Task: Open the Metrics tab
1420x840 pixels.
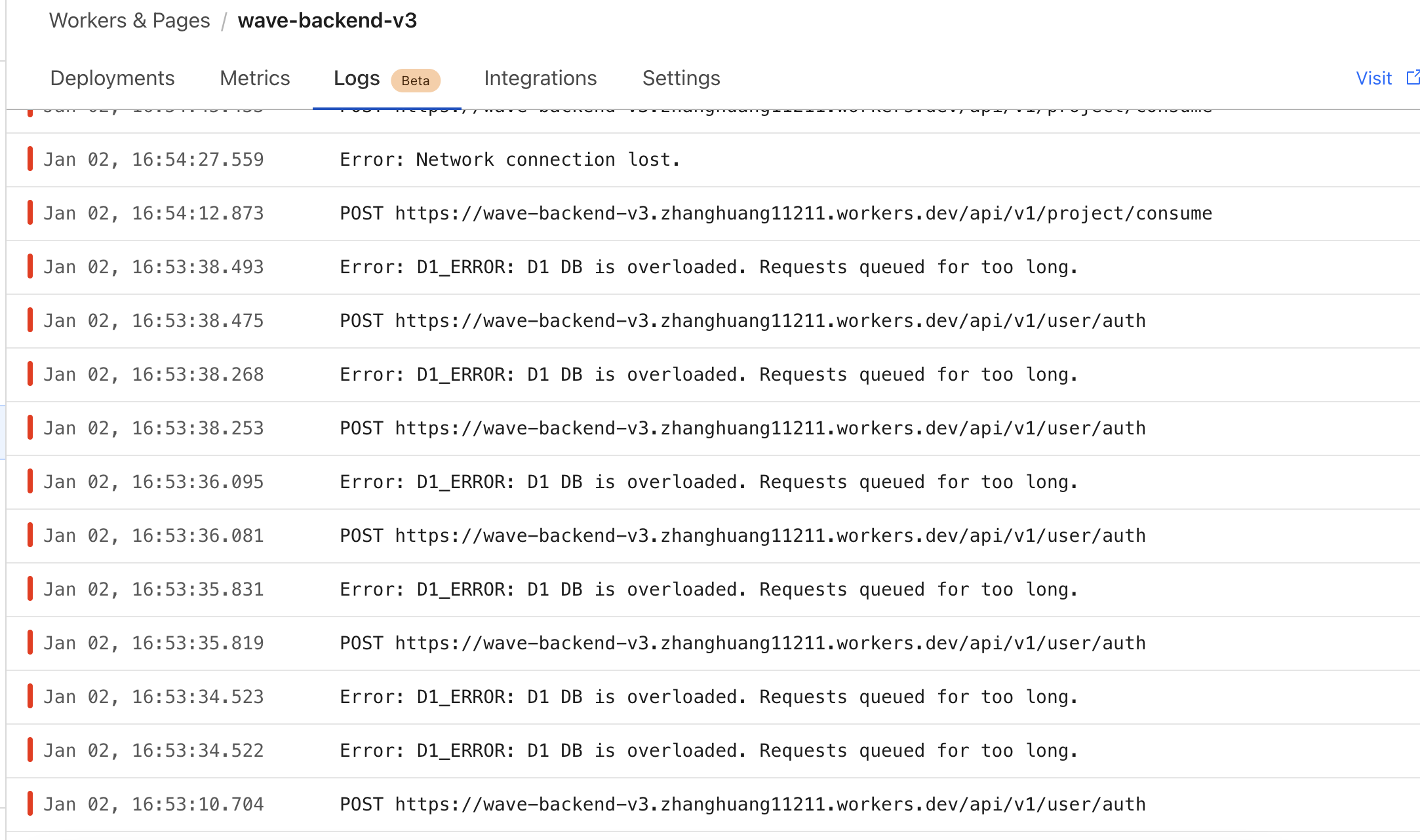Action: [x=254, y=78]
